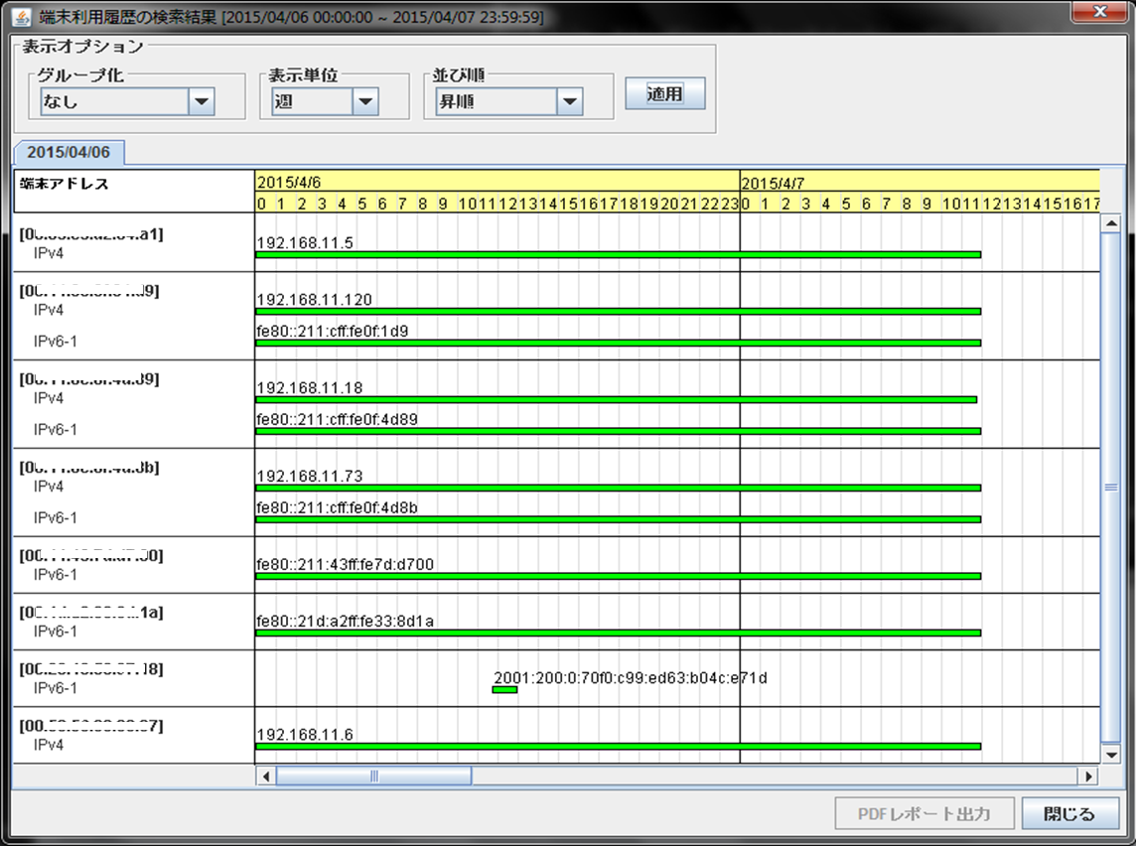Expand the 表示単位 dropdown set to 週
Screen dimensions: 1136x846
(364, 101)
